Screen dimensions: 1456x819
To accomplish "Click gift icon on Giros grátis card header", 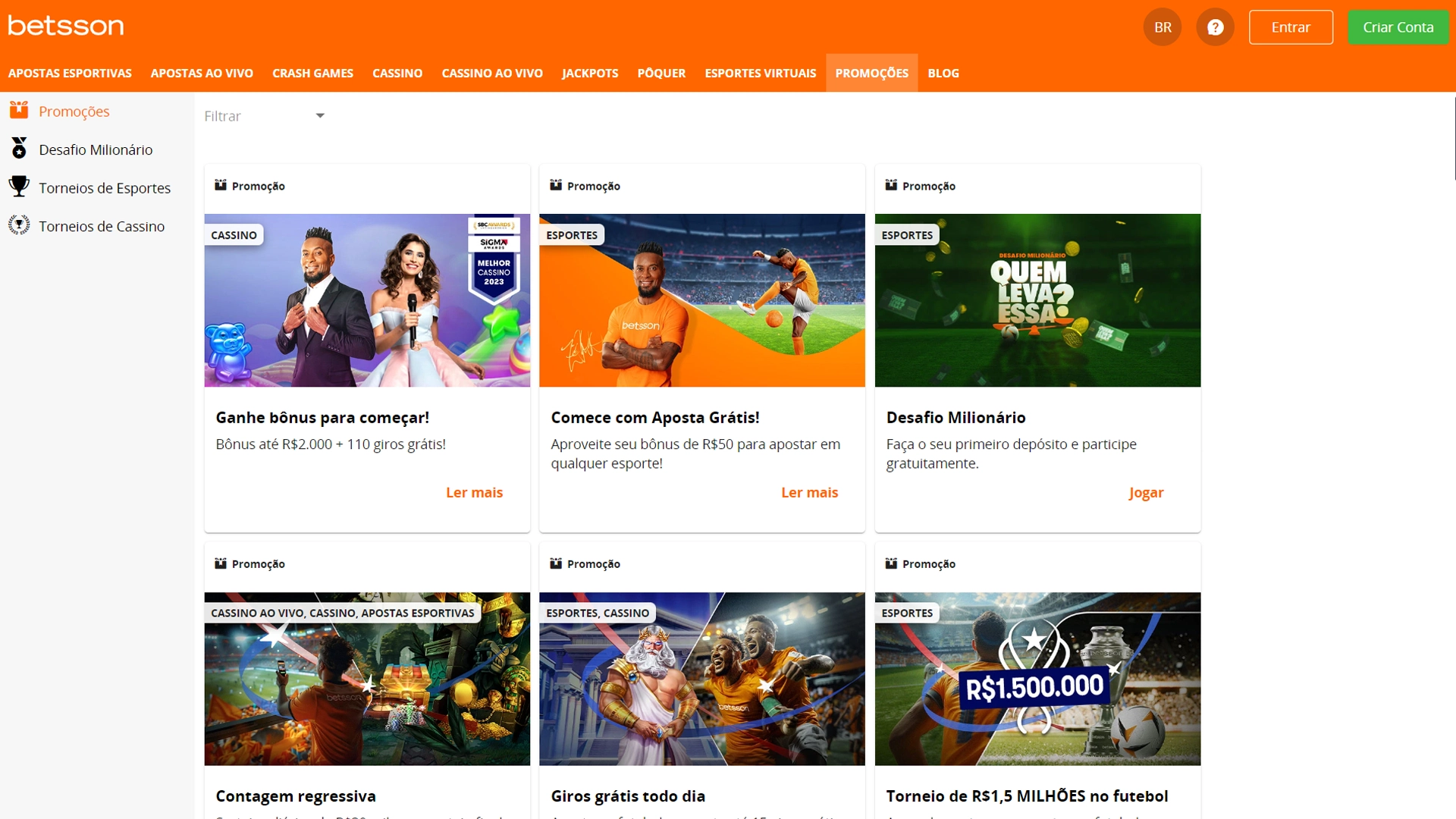I will (556, 563).
